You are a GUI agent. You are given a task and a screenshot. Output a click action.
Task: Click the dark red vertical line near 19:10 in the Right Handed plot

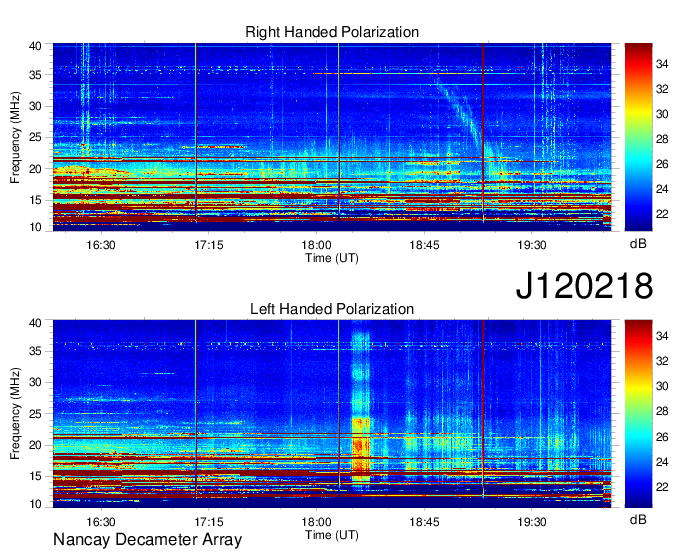(x=483, y=132)
